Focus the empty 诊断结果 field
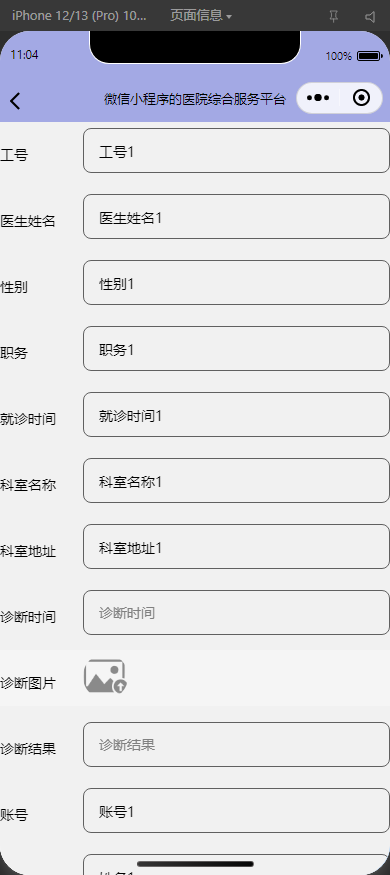 point(237,744)
